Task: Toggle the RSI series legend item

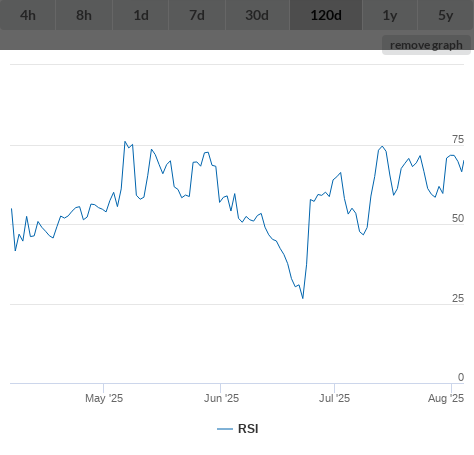Action: point(238,429)
